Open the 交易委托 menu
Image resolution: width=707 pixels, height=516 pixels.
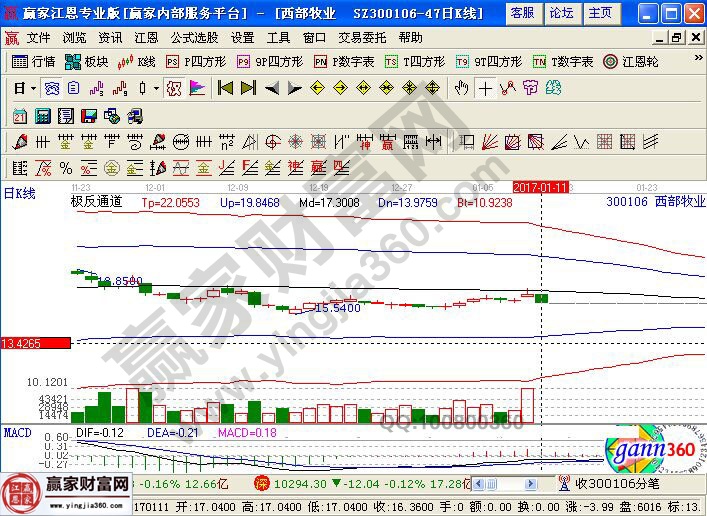(361, 37)
